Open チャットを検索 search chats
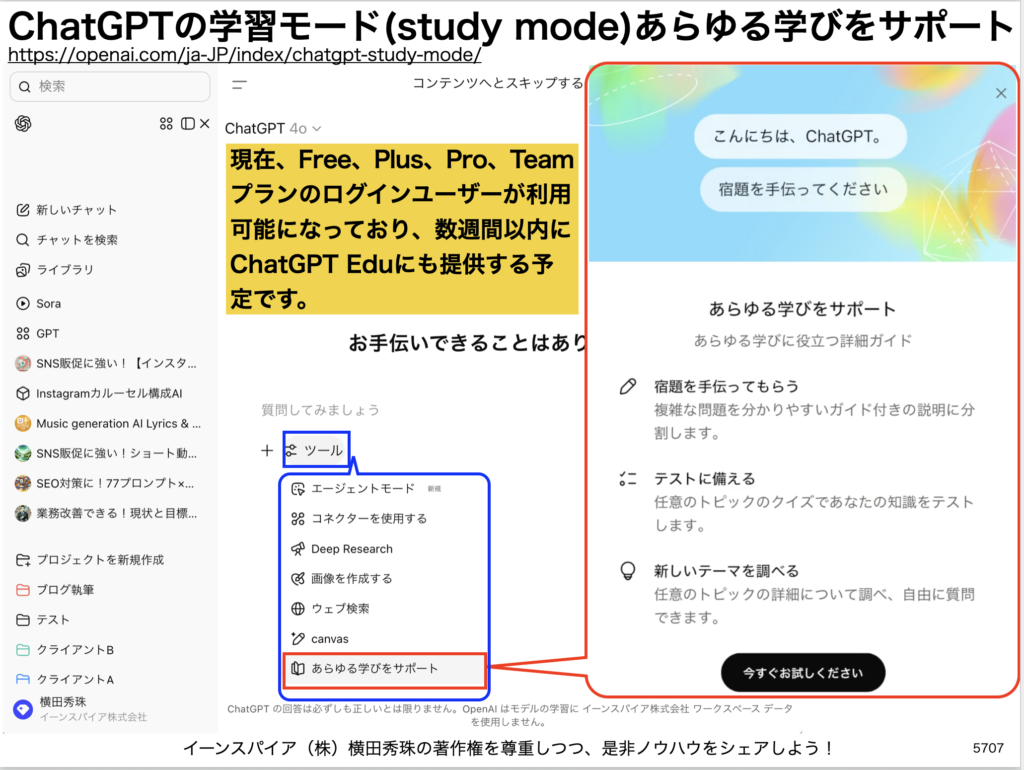Image resolution: width=1024 pixels, height=770 pixels. point(67,240)
